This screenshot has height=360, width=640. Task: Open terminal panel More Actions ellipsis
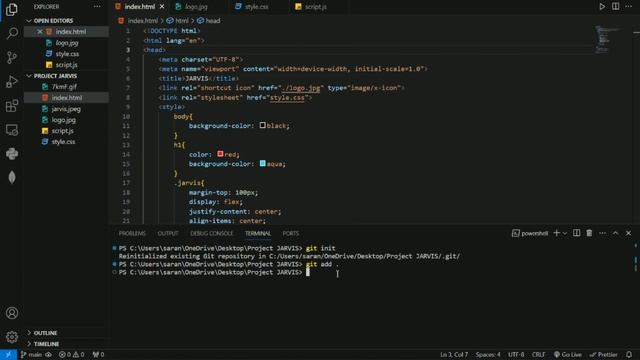pos(602,233)
